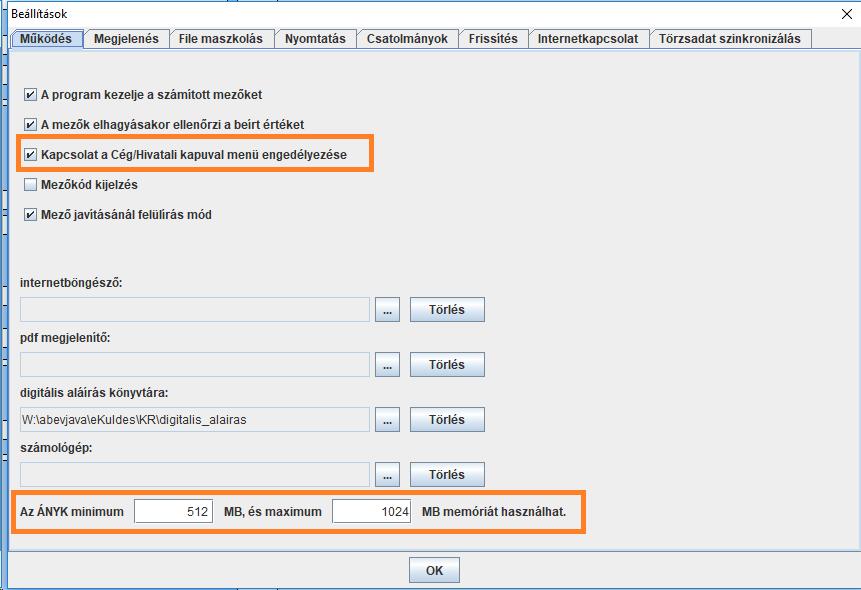The width and height of the screenshot is (861, 590).
Task: Enable the 'Mezőkód kijelzés' checkbox
Action: click(30, 185)
